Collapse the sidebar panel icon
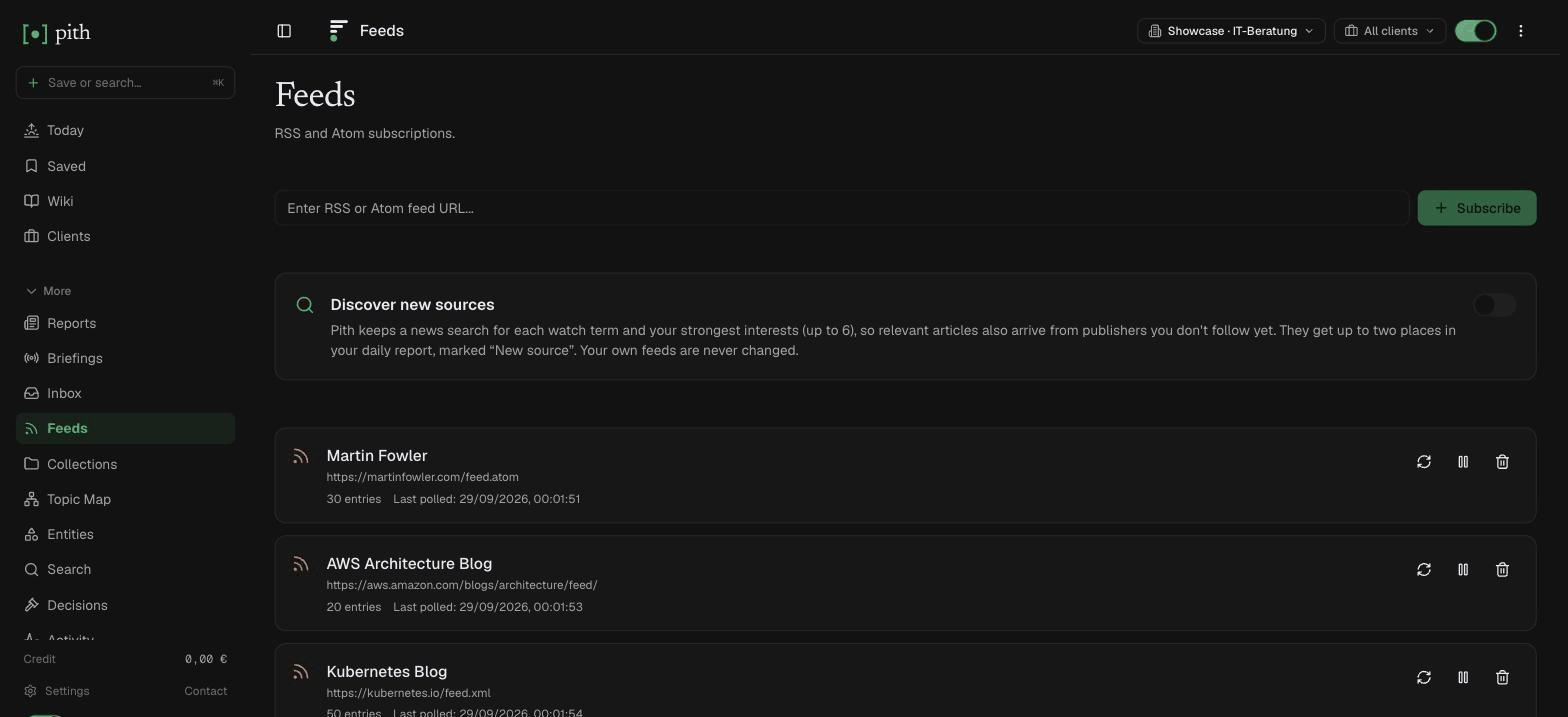The height and width of the screenshot is (717, 1568). click(284, 31)
